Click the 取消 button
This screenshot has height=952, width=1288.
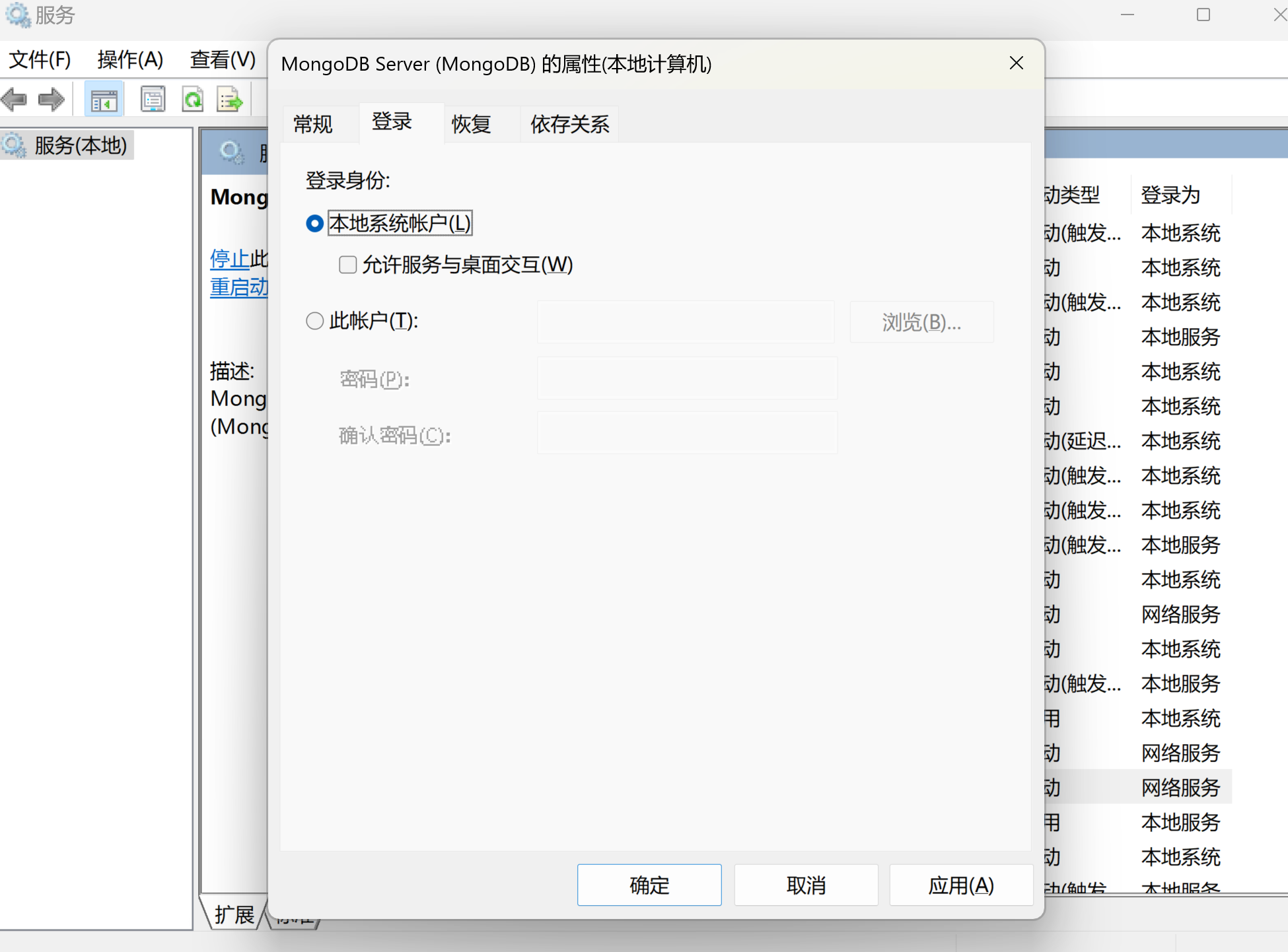806,885
